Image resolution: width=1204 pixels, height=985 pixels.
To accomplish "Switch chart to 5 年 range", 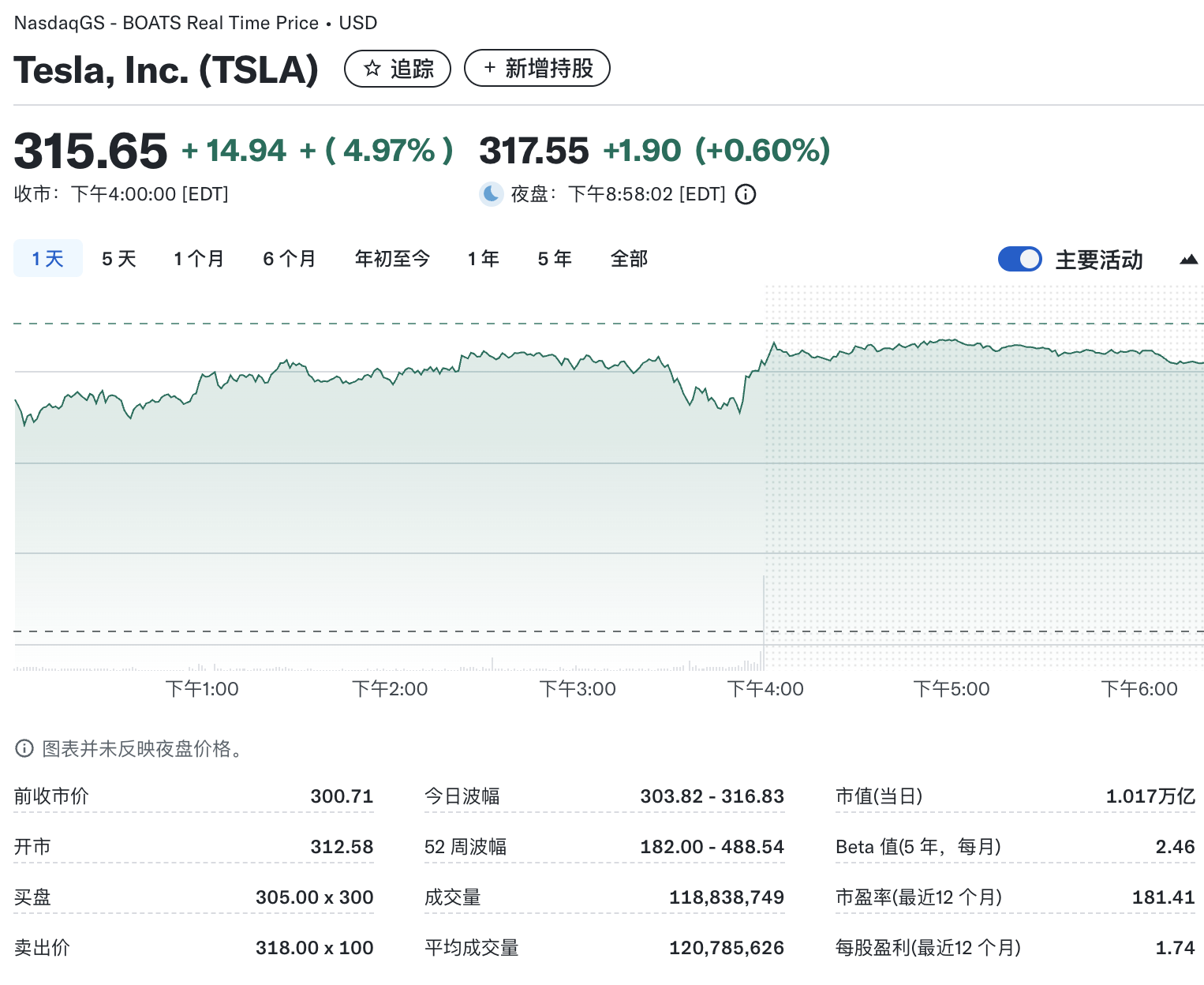I will 555,259.
